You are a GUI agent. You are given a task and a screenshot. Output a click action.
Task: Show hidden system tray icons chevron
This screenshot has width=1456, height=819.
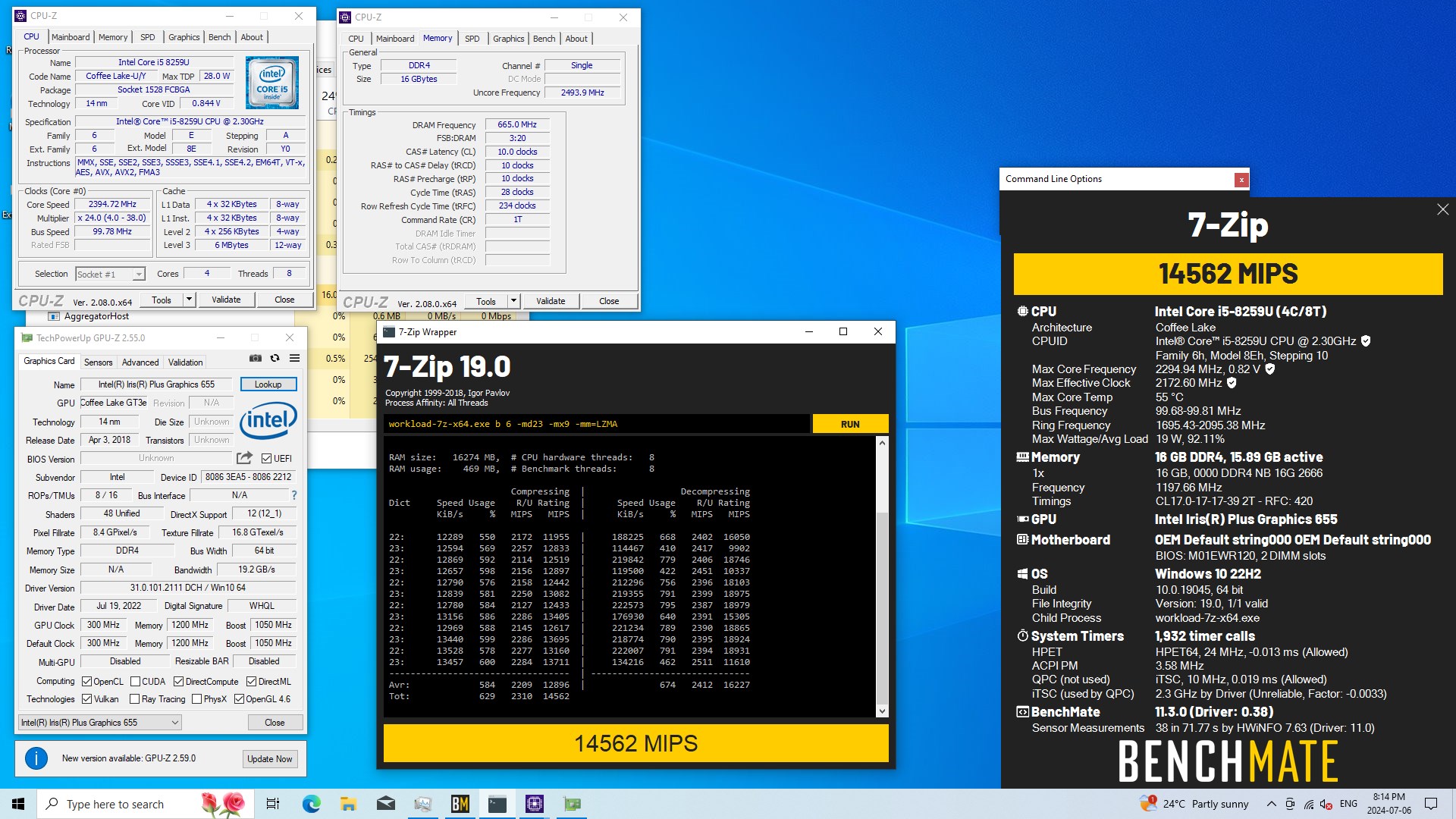pyautogui.click(x=1271, y=804)
